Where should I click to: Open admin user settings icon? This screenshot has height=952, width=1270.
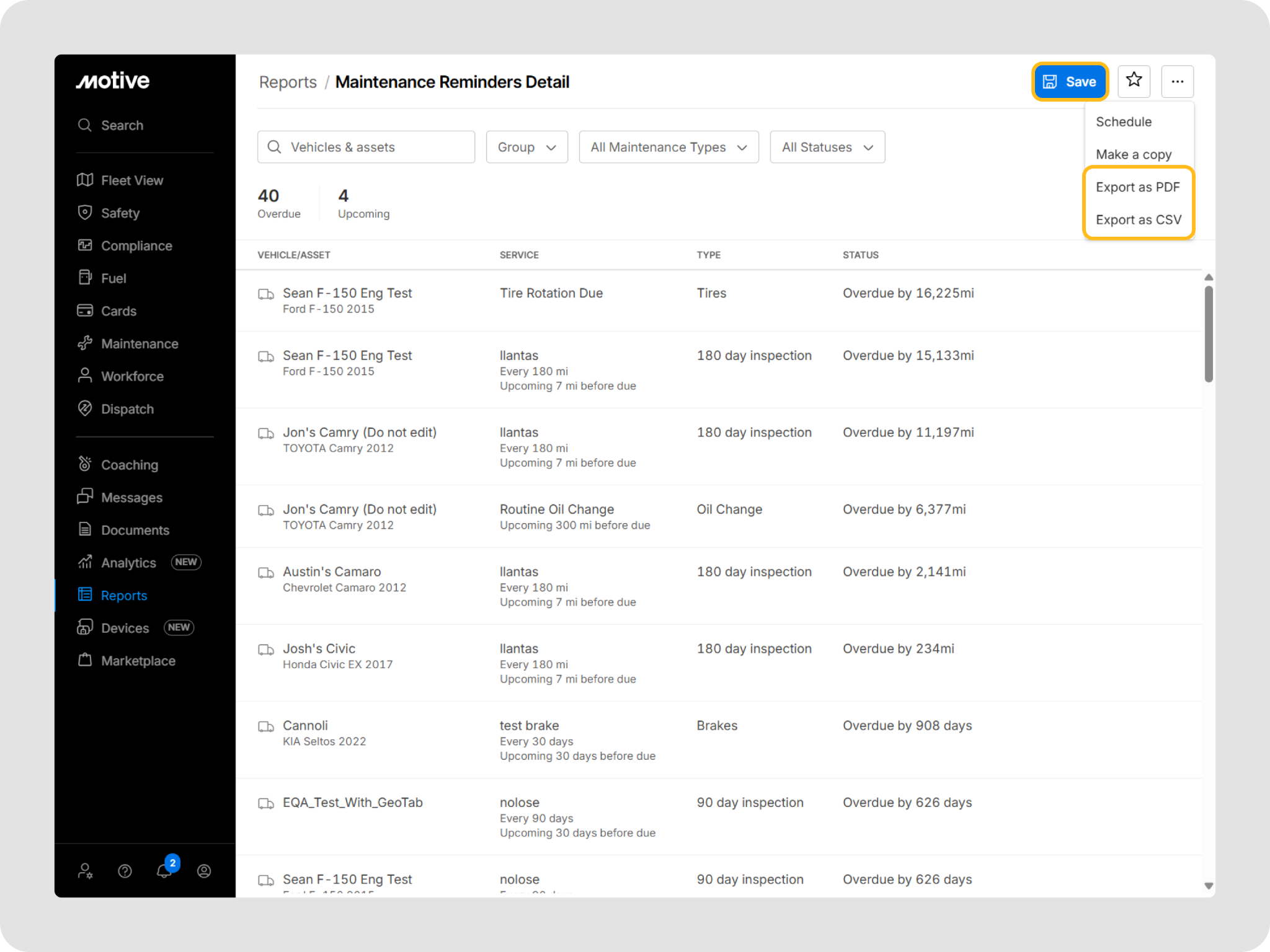click(x=85, y=871)
